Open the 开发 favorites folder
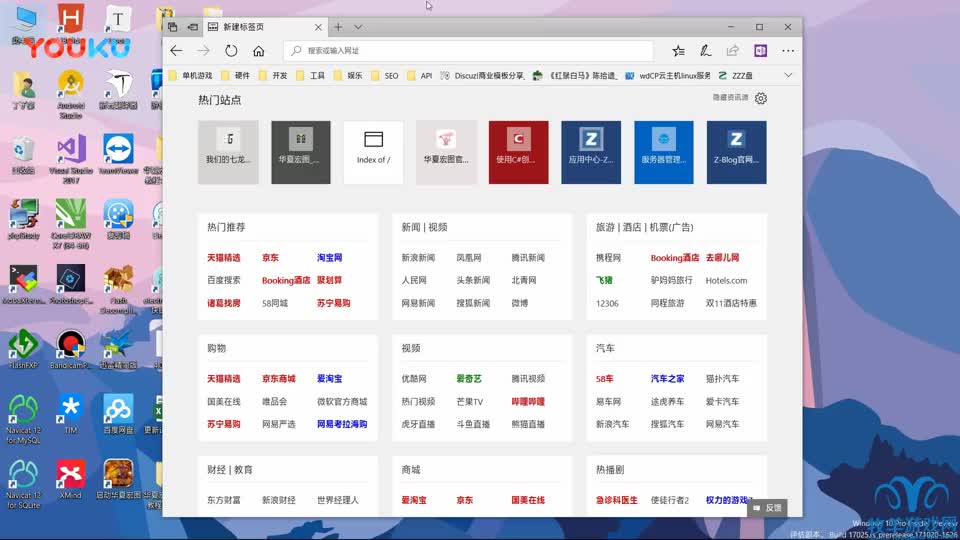The image size is (960, 540). [273, 76]
